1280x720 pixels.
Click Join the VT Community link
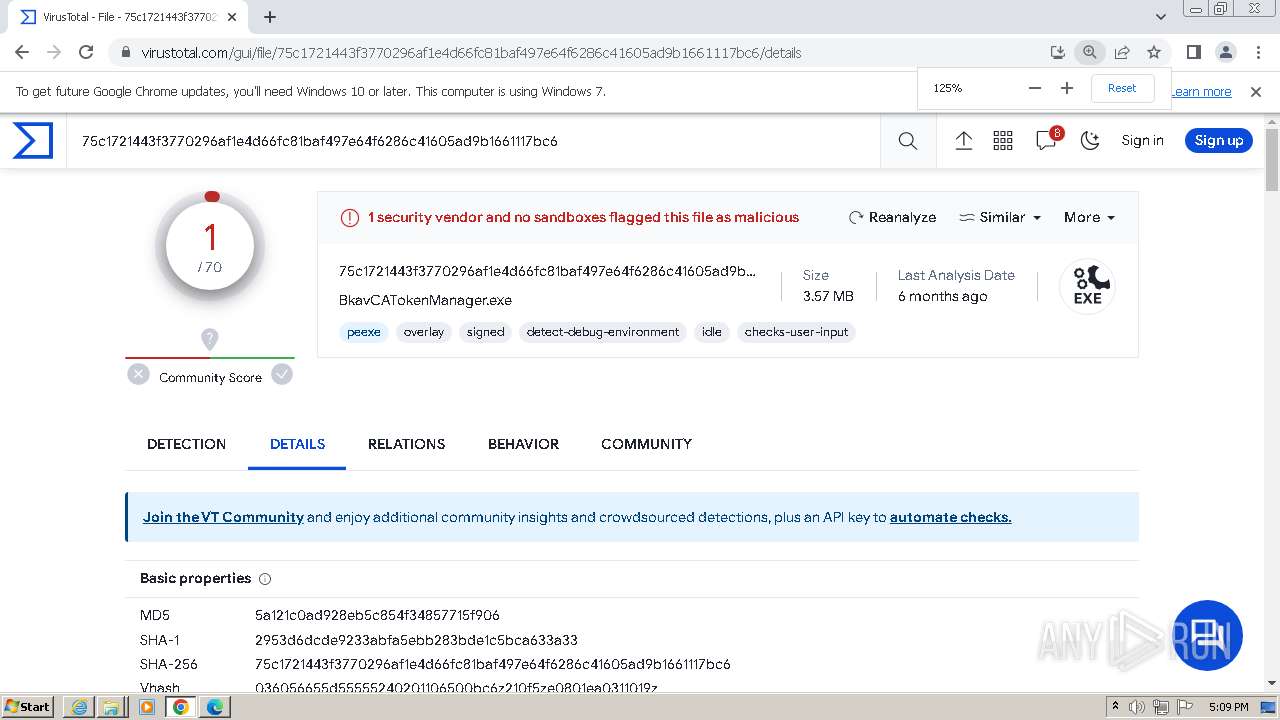coord(223,517)
